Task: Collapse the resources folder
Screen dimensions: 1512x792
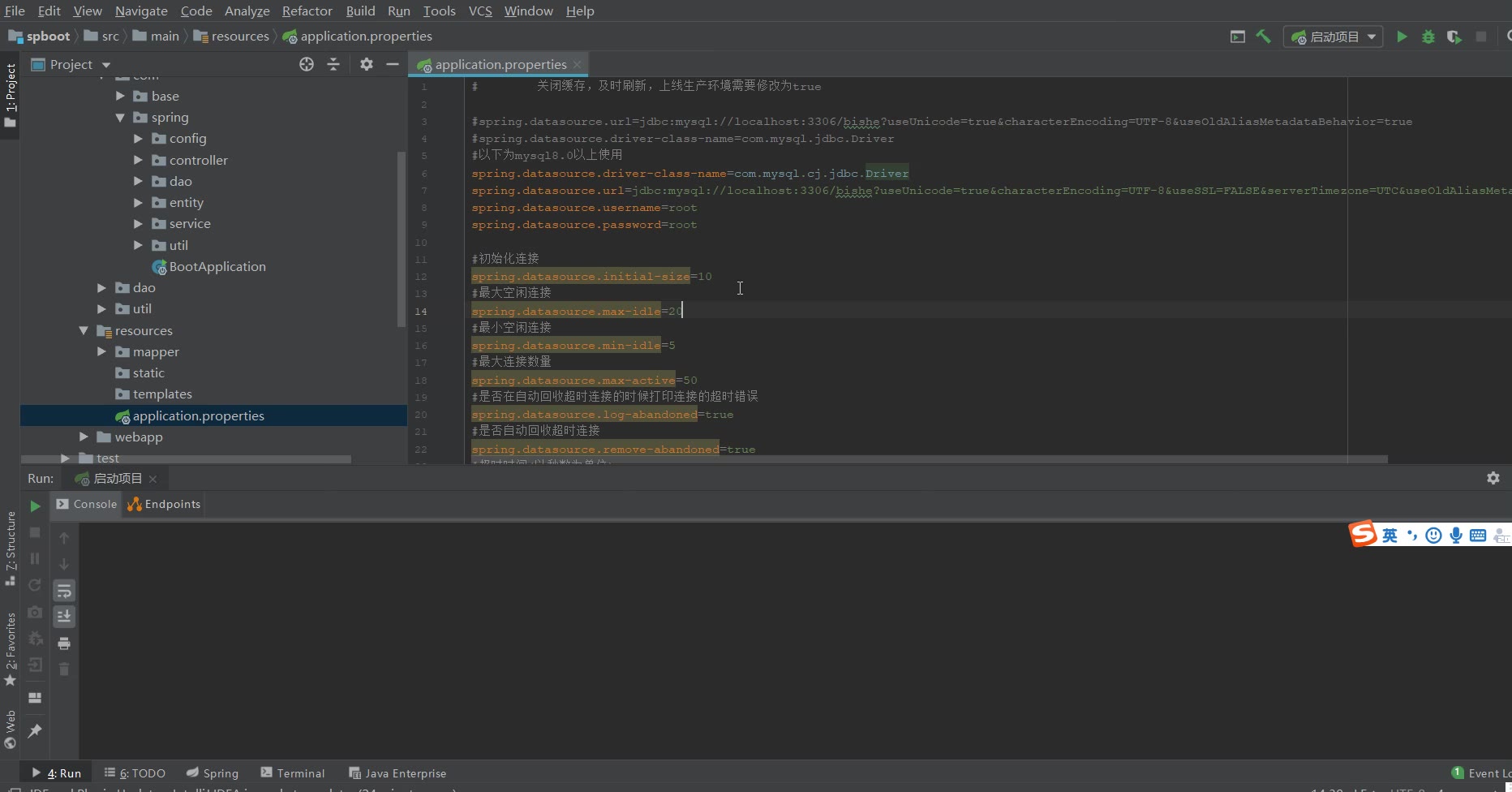Action: coord(84,331)
